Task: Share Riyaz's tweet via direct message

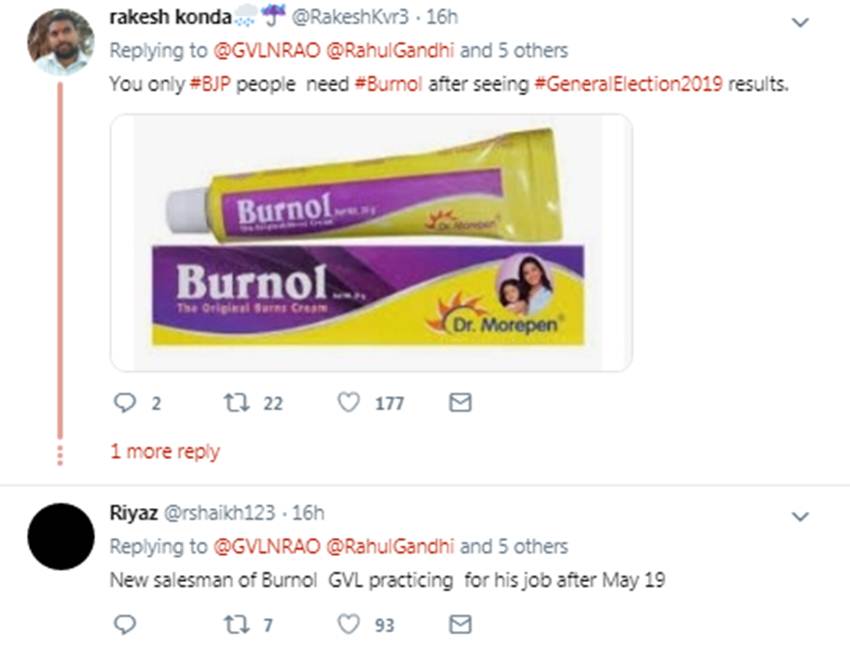Action: click(x=460, y=624)
